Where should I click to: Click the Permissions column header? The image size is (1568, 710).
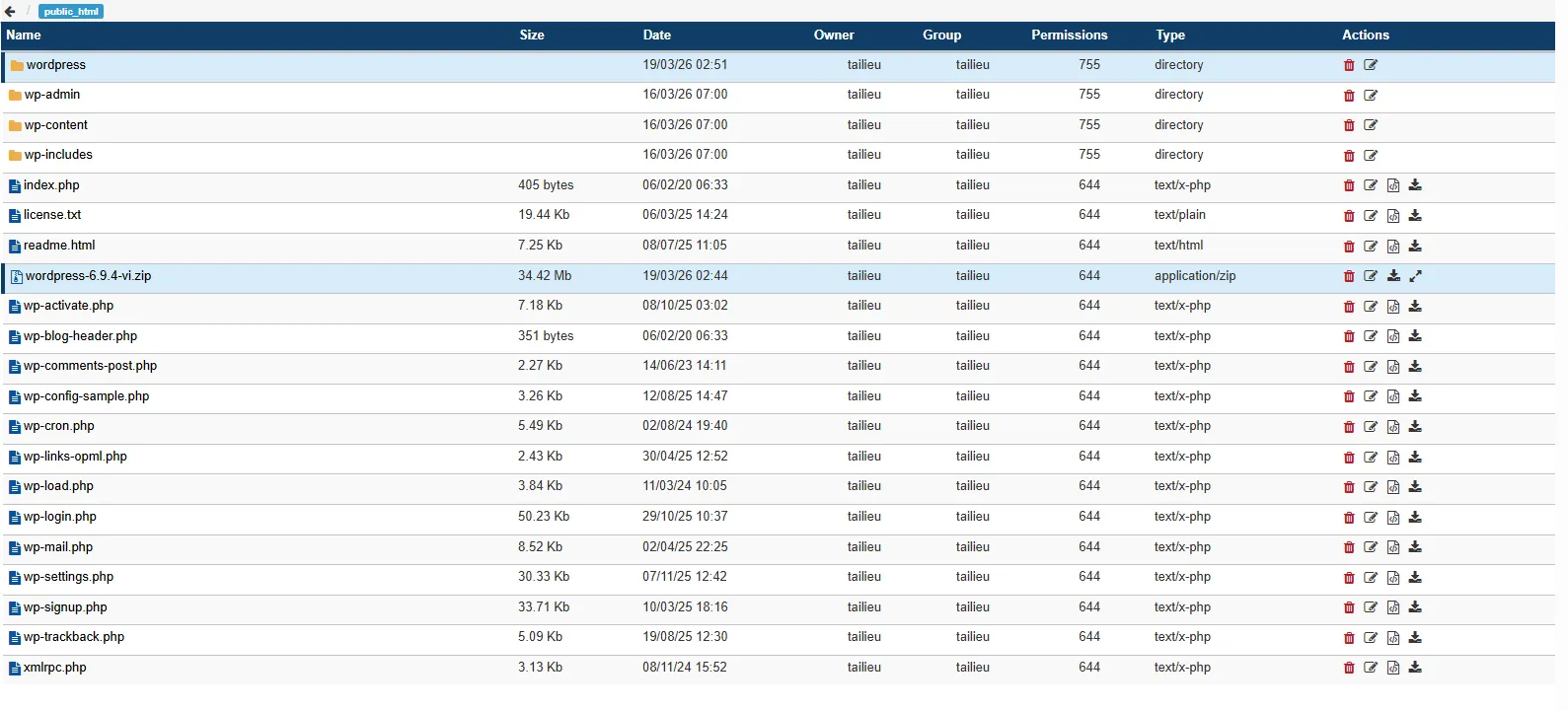tap(1069, 35)
